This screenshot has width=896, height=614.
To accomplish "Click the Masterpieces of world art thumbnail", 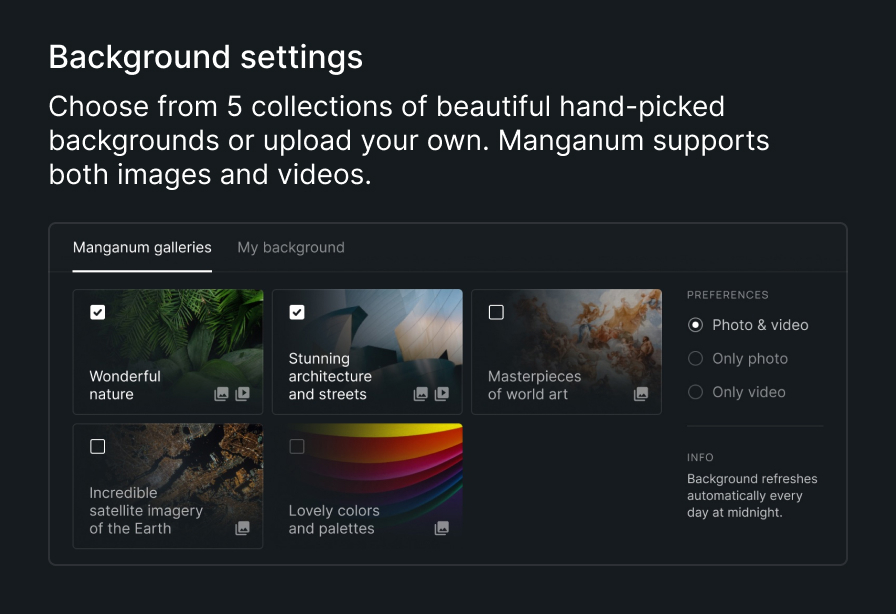I will coord(566,330).
